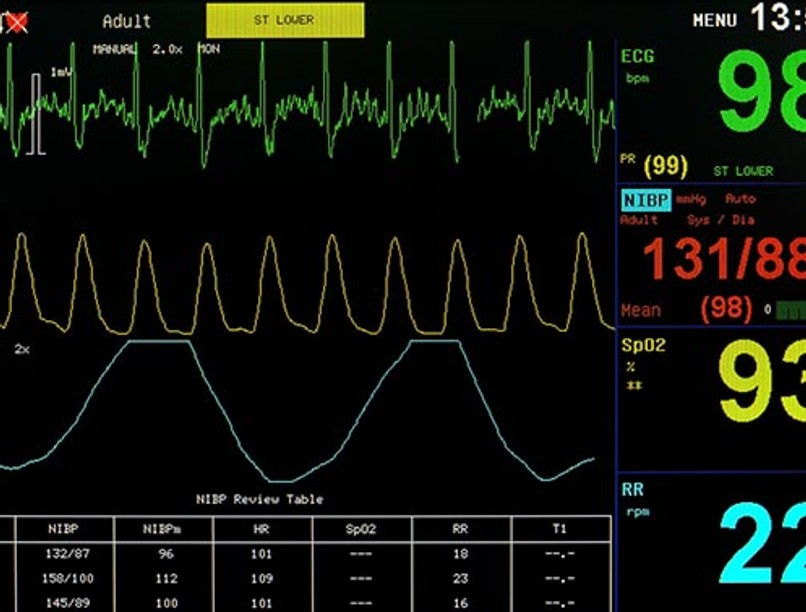Viewport: 806px width, 612px height.
Task: Change the 2x respiration waveform scale
Action: click(x=21, y=349)
